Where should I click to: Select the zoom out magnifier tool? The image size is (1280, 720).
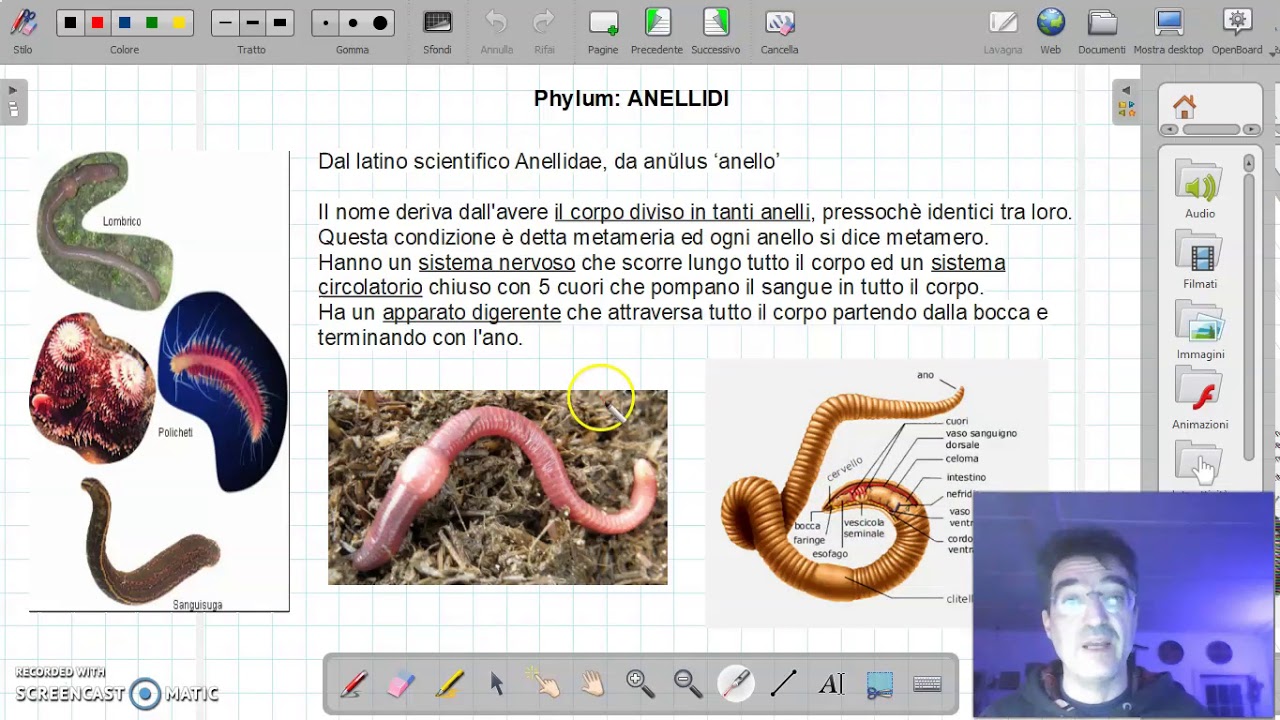688,684
